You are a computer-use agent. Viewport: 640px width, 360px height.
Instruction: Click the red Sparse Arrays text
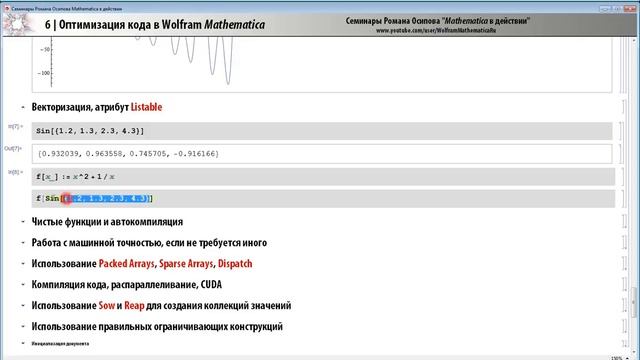[186, 264]
